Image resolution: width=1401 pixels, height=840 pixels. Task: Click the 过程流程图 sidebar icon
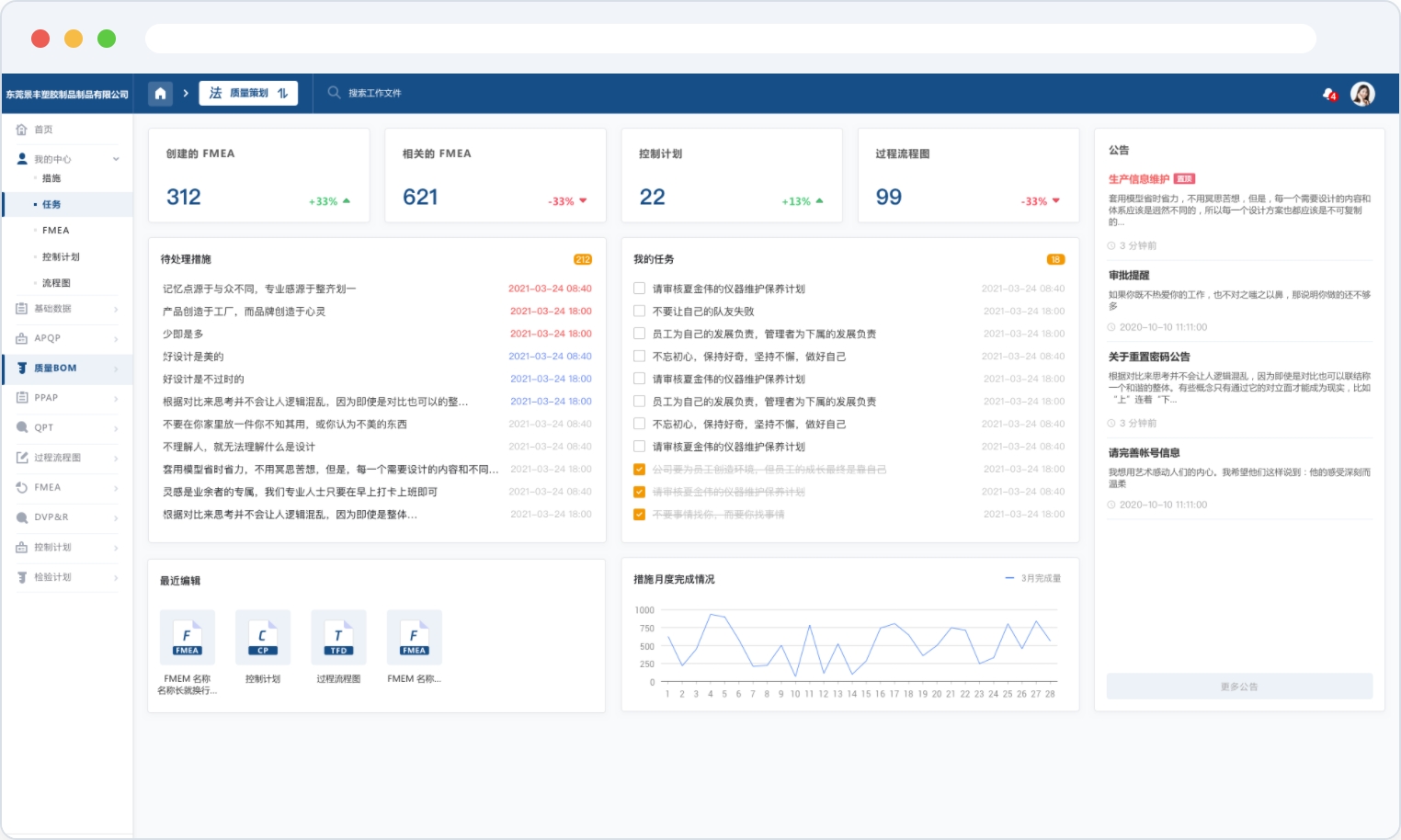[x=21, y=458]
